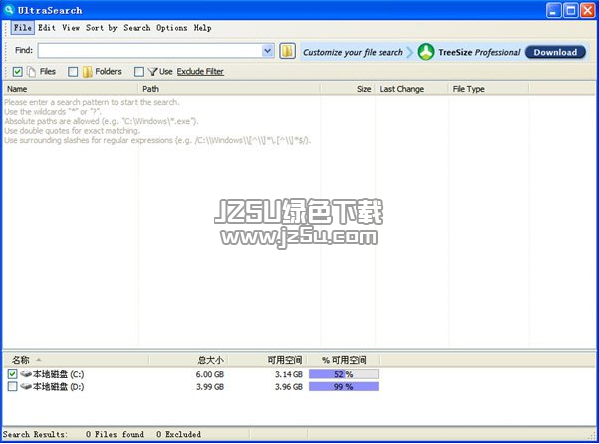The image size is (599, 444).
Task: Open the View menu
Action: (x=71, y=28)
